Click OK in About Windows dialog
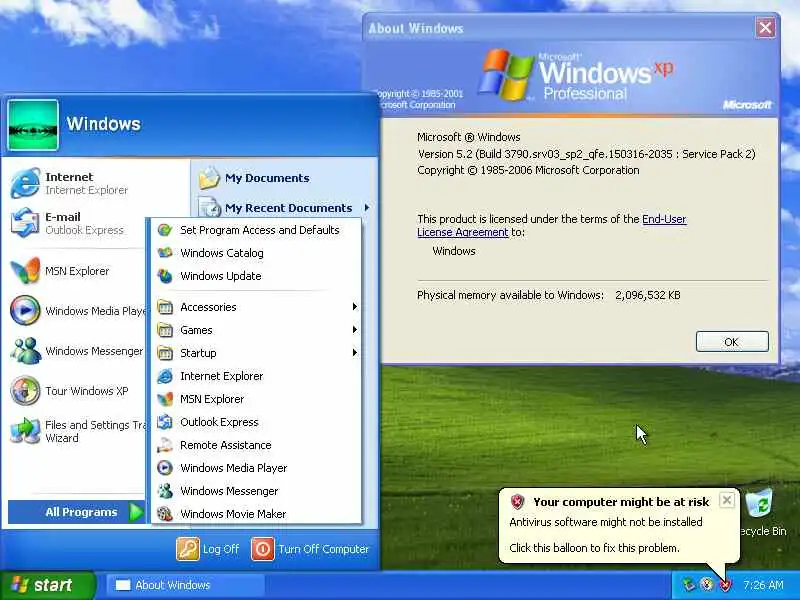The width and height of the screenshot is (800, 600). [732, 342]
